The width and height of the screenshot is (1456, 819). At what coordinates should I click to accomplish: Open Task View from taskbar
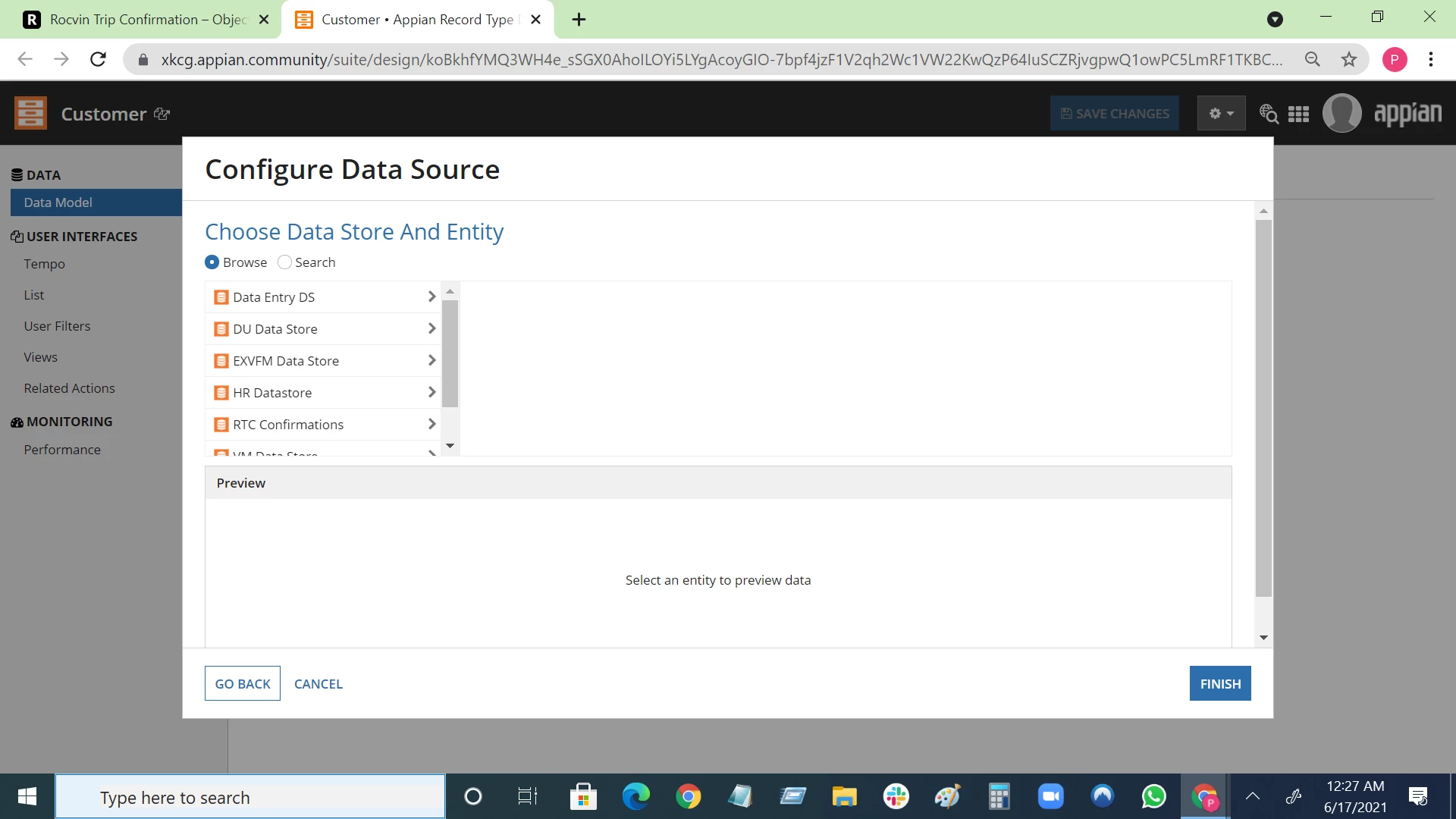[x=527, y=796]
